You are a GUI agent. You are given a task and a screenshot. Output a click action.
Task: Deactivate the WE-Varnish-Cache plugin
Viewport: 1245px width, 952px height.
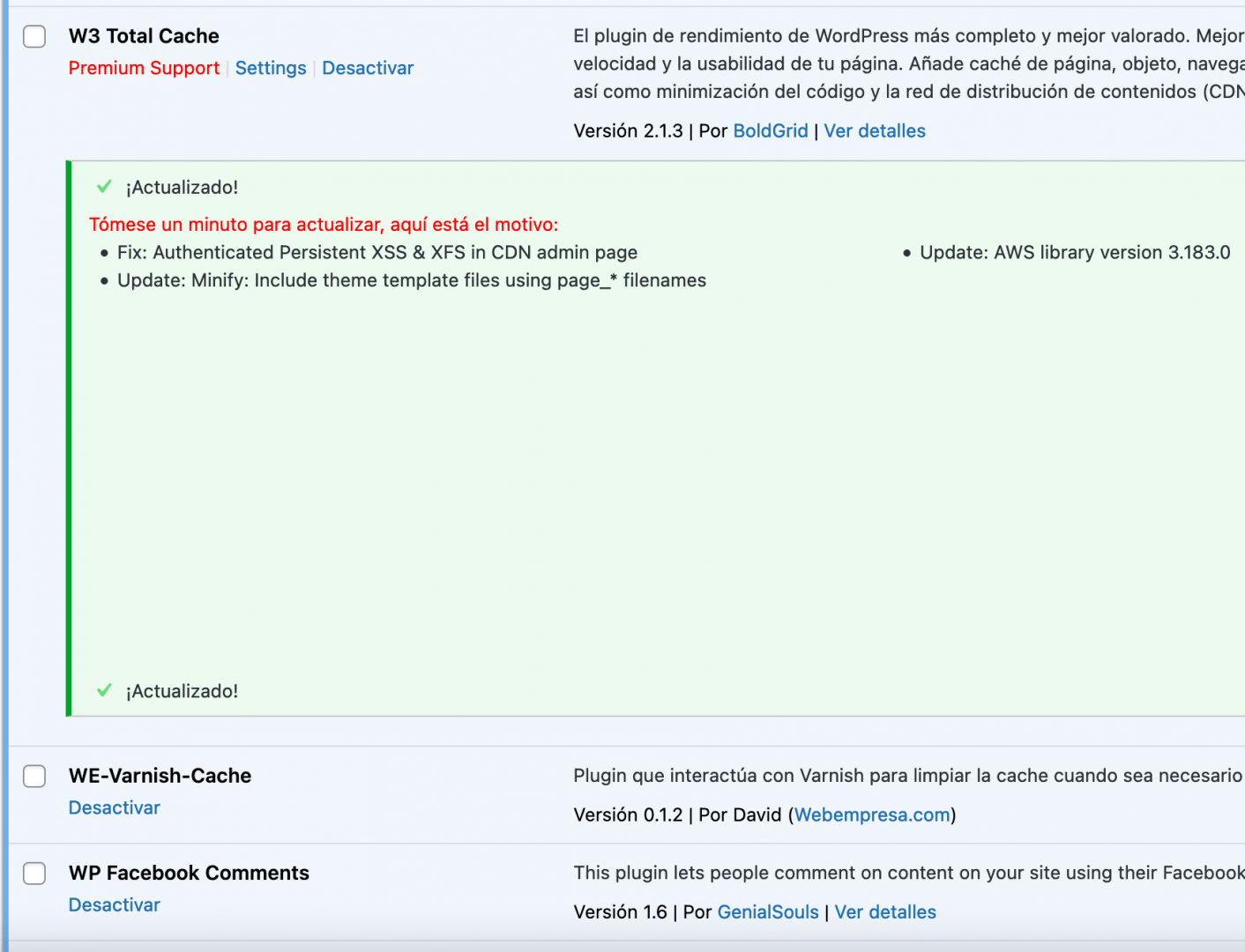pyautogui.click(x=115, y=807)
